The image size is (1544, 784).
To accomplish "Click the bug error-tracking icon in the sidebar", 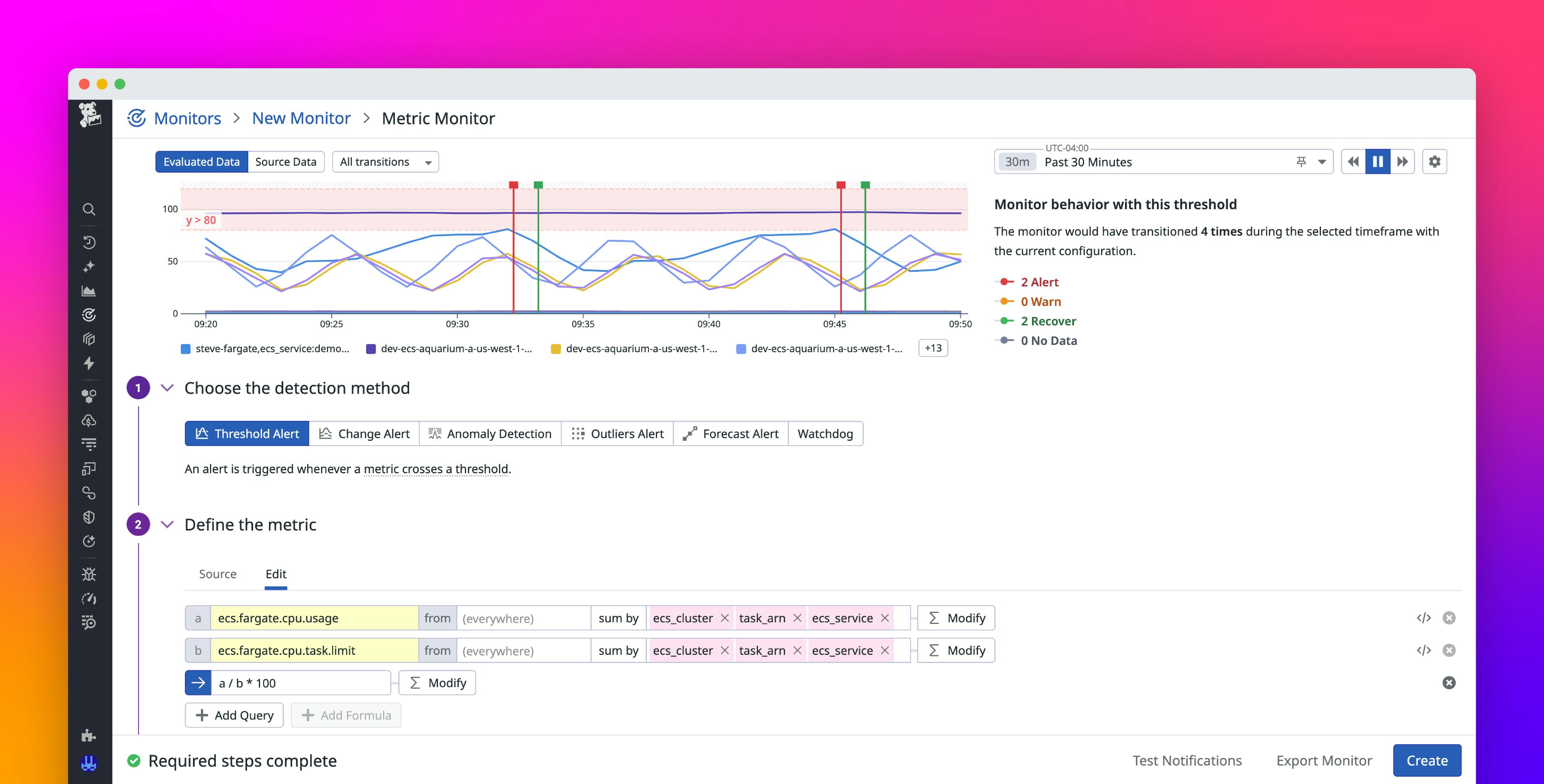I will 89,574.
